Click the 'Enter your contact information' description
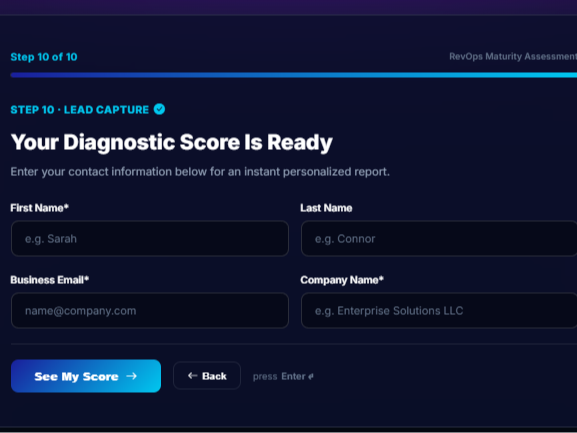This screenshot has height=433, width=577. (x=200, y=172)
